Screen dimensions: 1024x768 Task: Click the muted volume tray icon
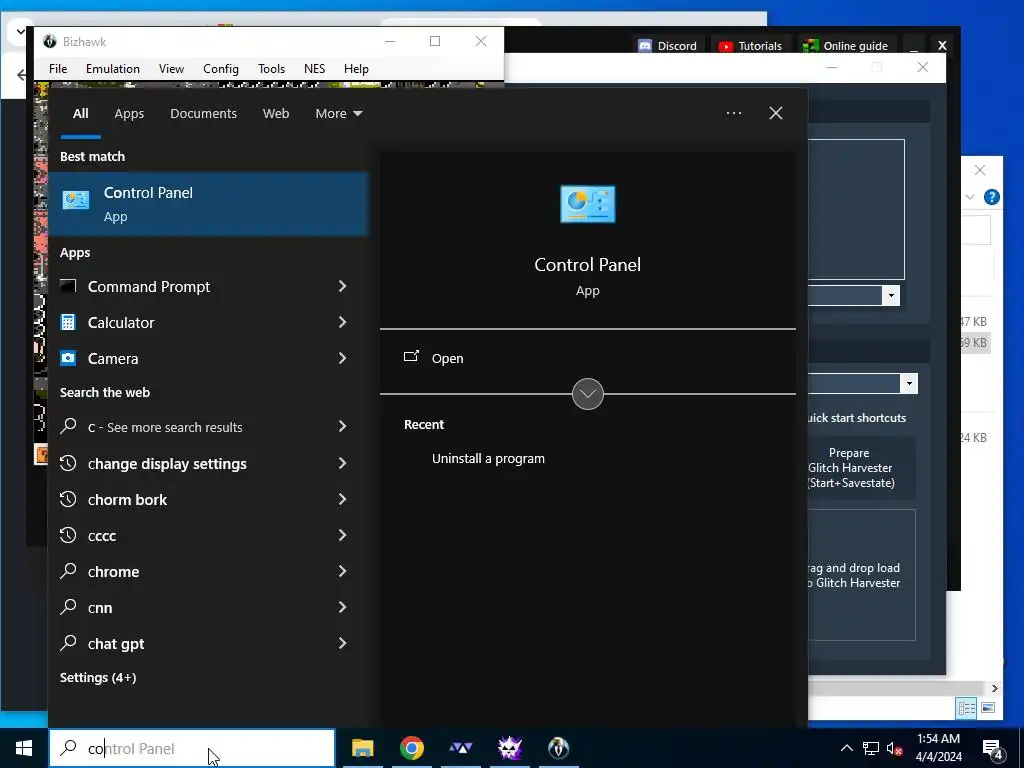[x=894, y=748]
